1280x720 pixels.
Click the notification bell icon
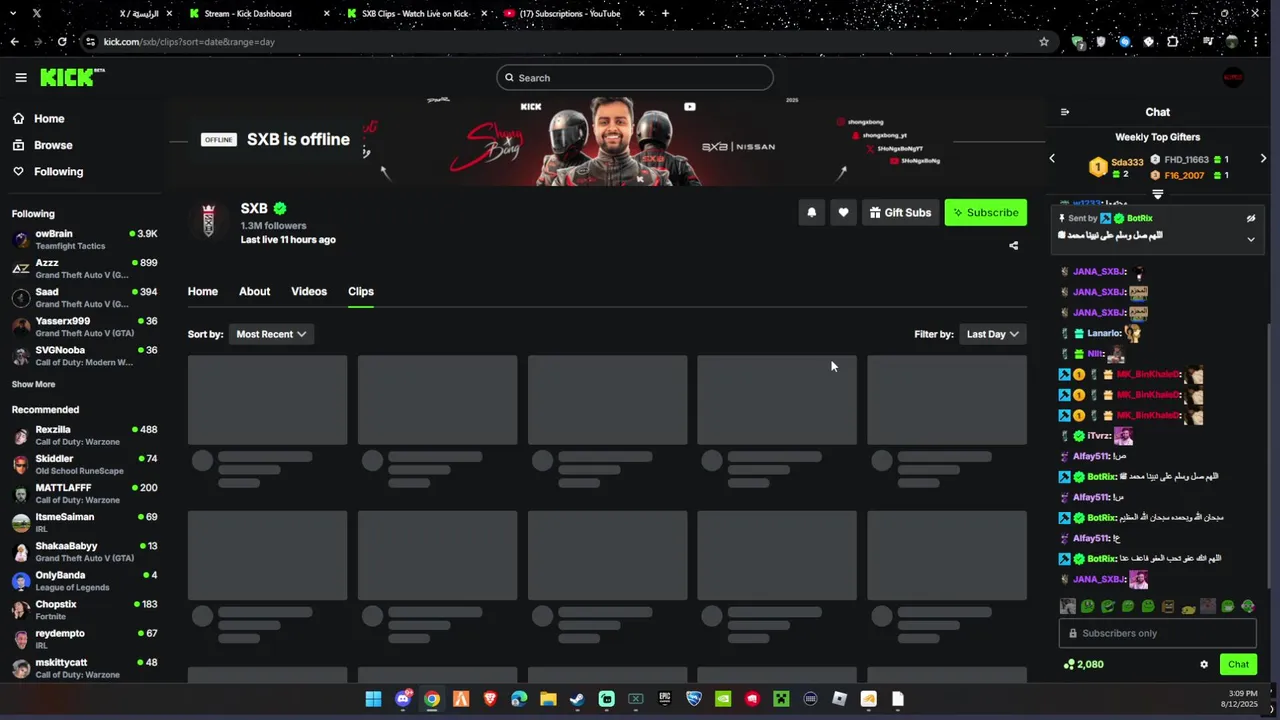click(x=812, y=212)
